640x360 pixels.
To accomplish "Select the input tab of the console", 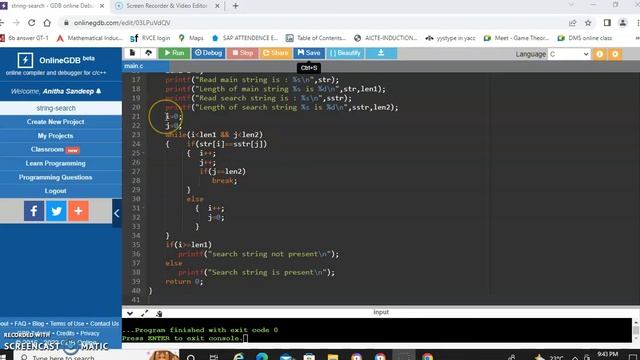I will [381, 312].
